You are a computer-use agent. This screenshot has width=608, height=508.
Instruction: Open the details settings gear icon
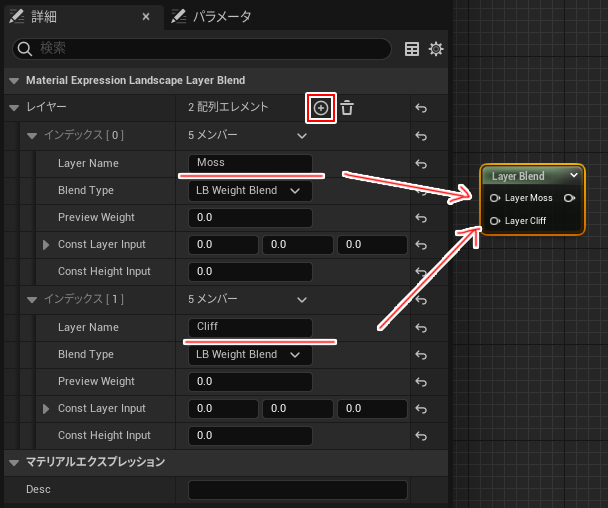tap(435, 49)
